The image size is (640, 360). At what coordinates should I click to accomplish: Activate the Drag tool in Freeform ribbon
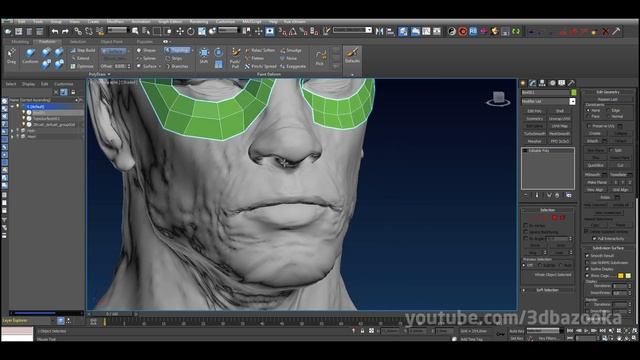(x=11, y=56)
